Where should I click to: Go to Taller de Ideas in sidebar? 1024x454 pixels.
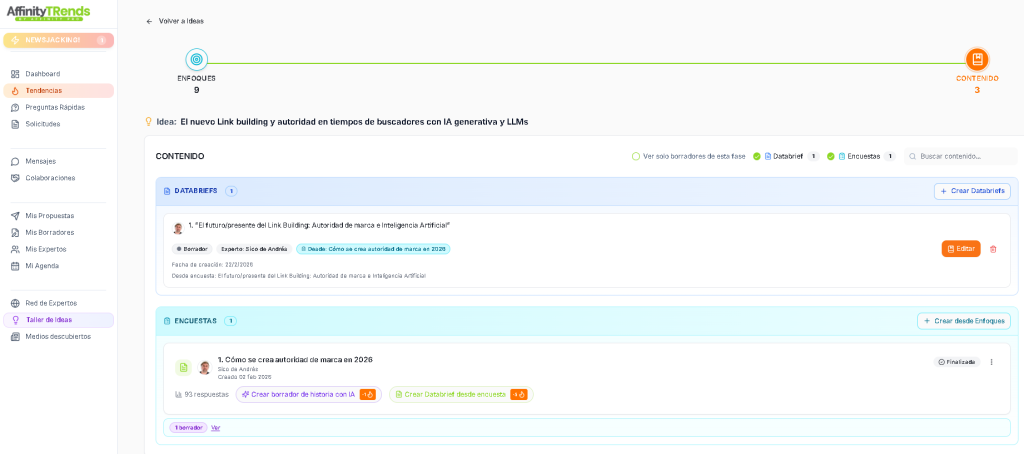click(x=48, y=320)
